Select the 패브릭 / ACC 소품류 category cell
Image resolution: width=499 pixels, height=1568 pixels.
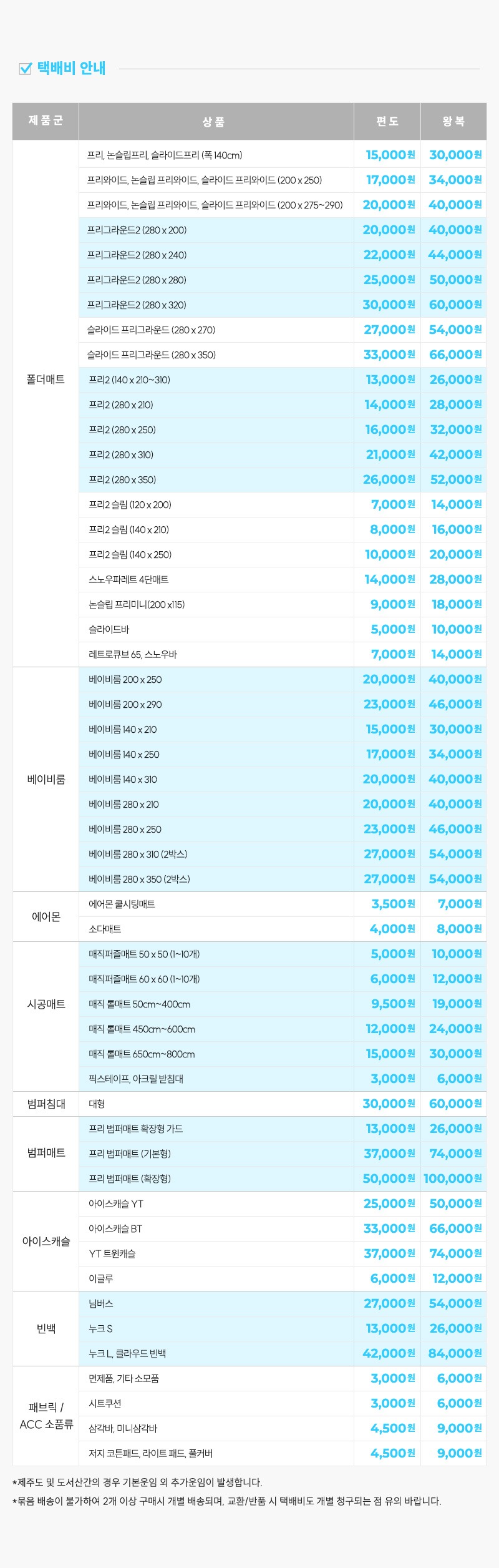coord(46,1416)
